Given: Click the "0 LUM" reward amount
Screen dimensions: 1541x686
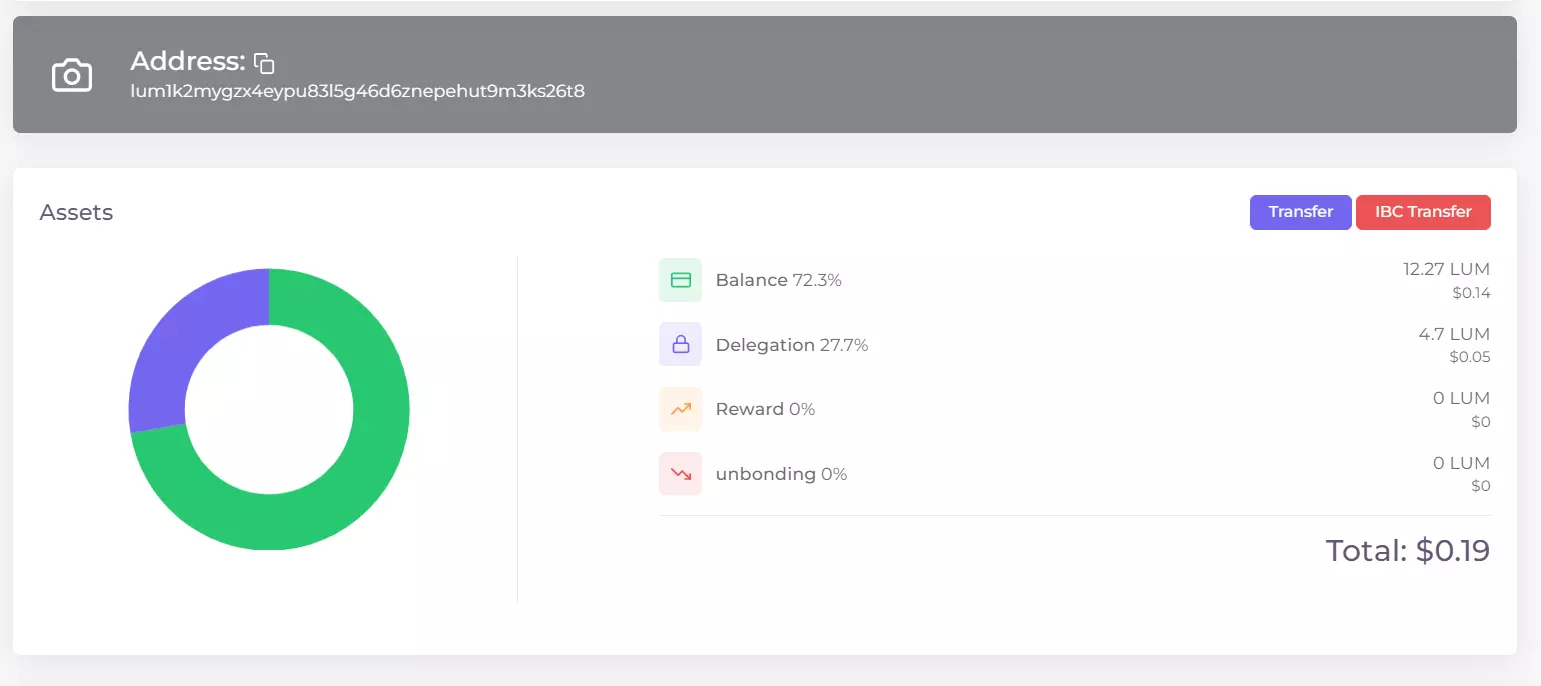Looking at the screenshot, I should coord(1461,398).
